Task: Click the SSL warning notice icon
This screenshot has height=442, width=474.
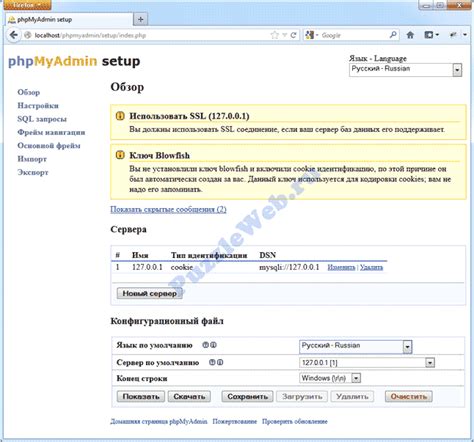Action: pyautogui.click(x=120, y=116)
